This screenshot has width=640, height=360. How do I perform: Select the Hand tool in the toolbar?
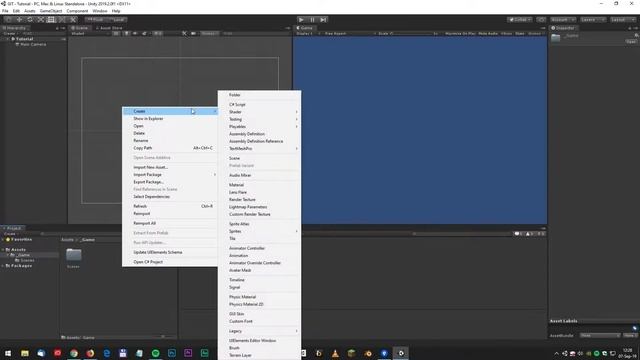pyautogui.click(x=8, y=20)
